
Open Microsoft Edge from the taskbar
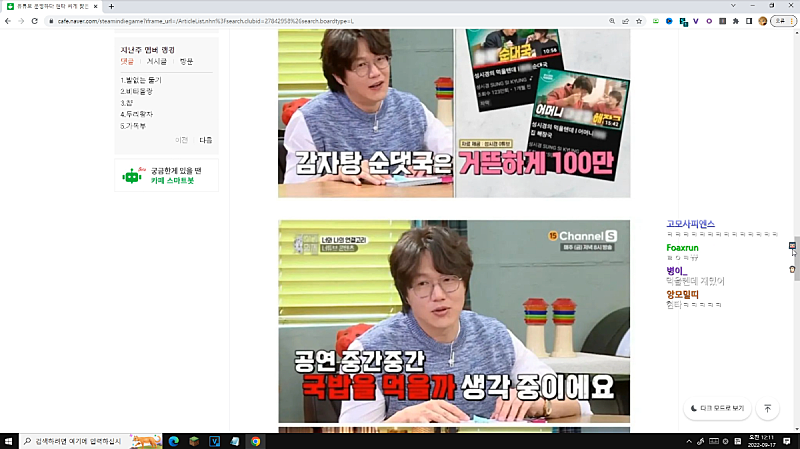point(173,441)
